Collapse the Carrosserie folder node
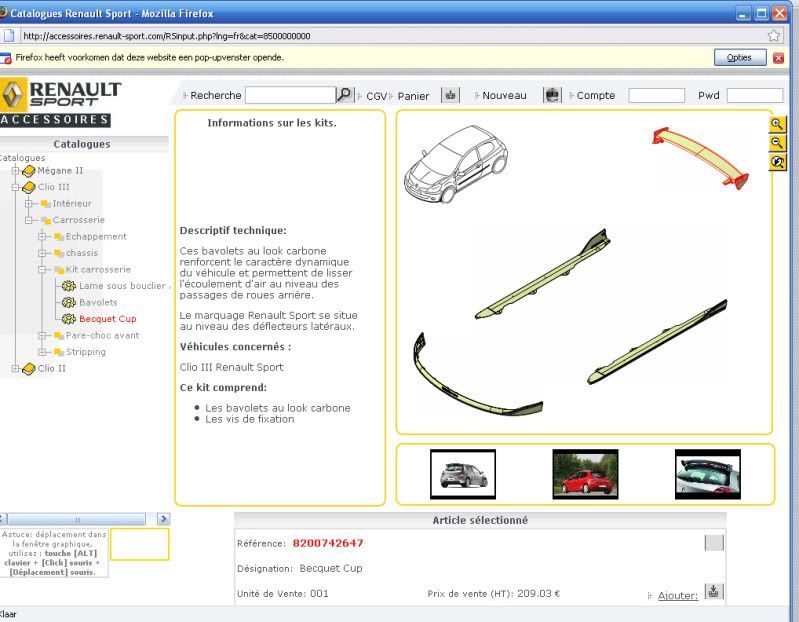This screenshot has width=799, height=622. coord(29,220)
